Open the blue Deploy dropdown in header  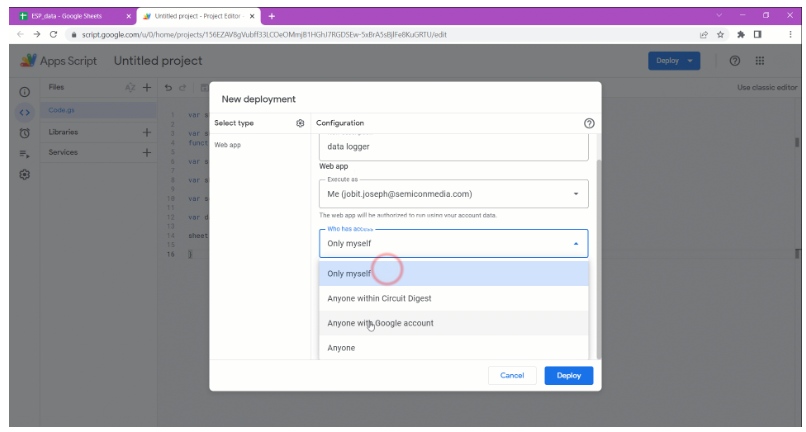coord(674,60)
